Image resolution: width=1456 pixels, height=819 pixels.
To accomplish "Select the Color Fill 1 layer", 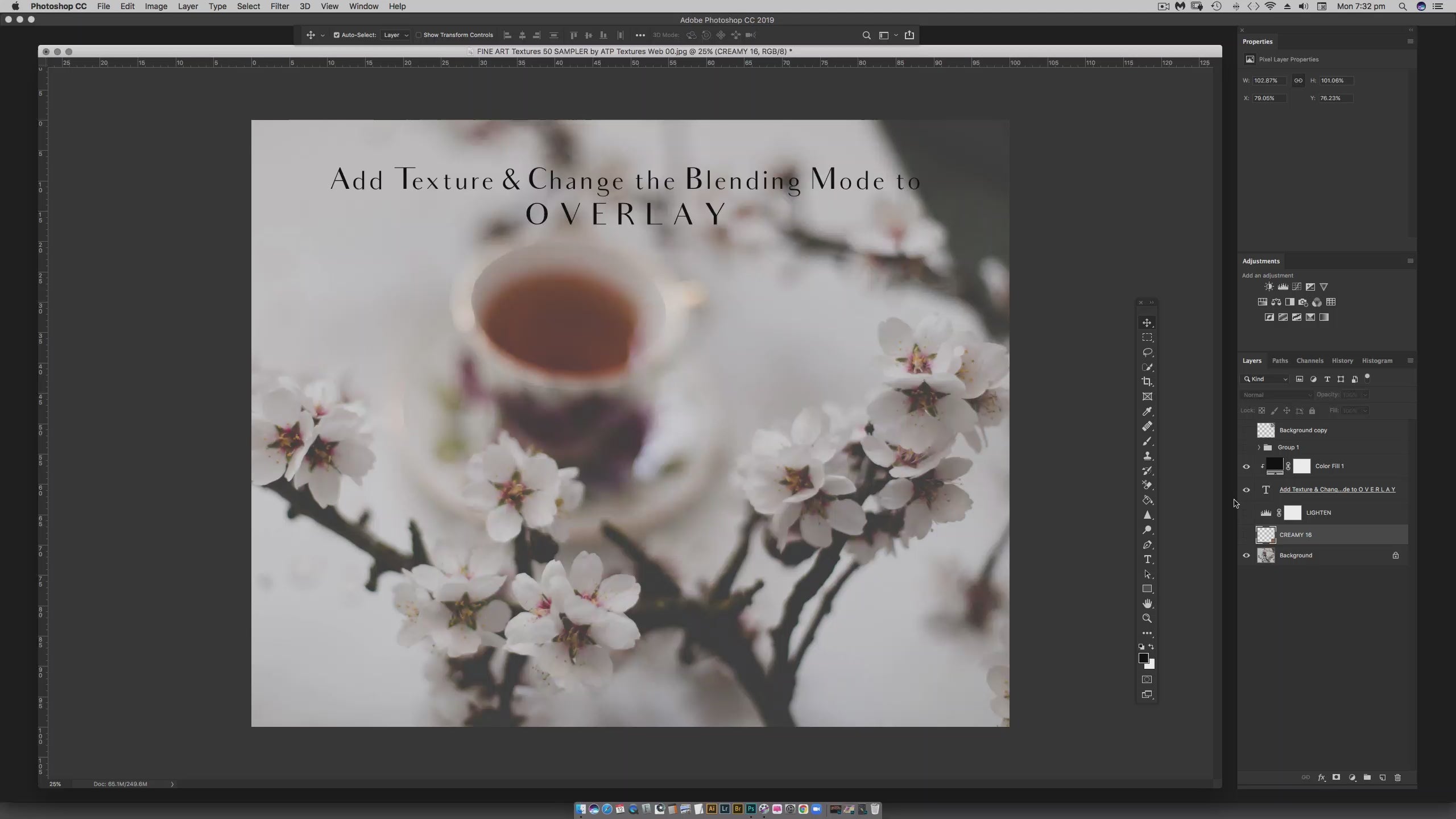I will pyautogui.click(x=1329, y=466).
